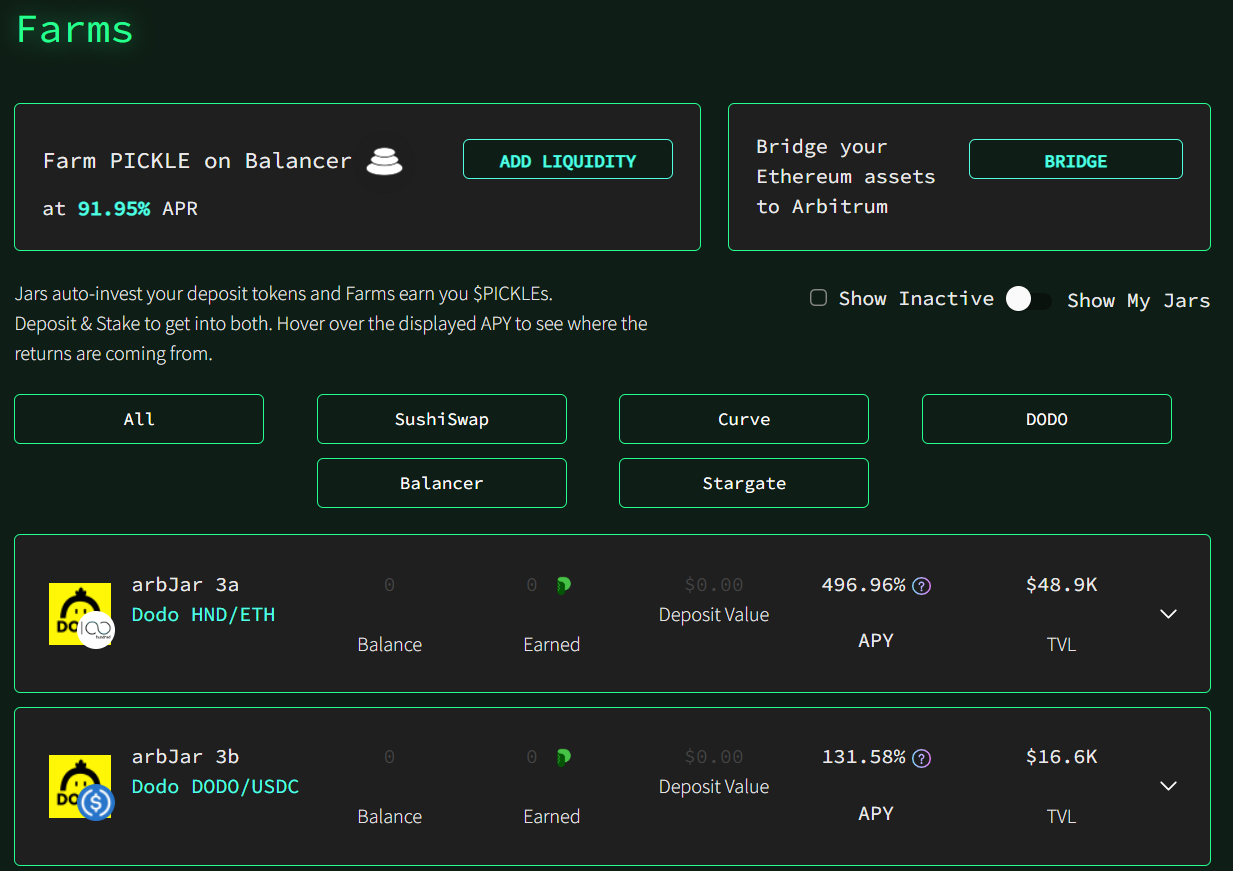
Task: Click the 496.96% APY value
Action: [863, 584]
